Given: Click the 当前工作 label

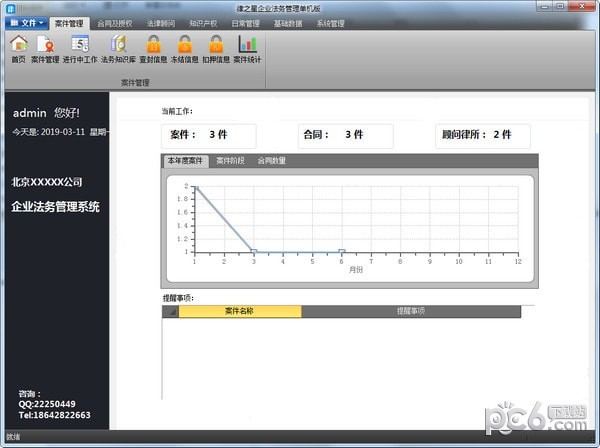Looking at the screenshot, I should pyautogui.click(x=177, y=111).
